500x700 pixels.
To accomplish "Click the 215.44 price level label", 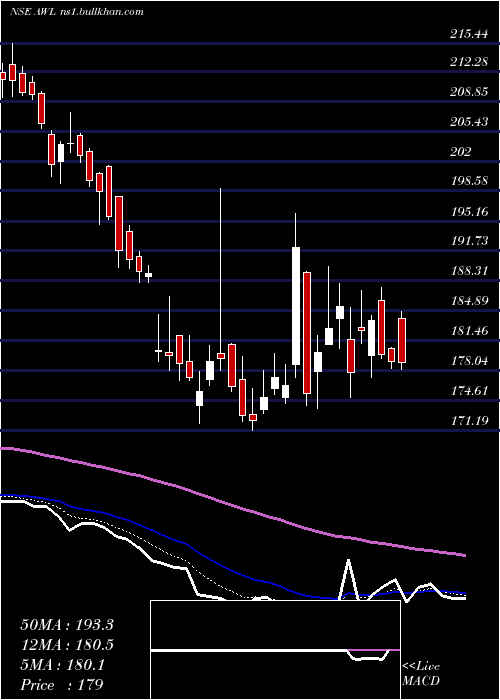I will [x=469, y=33].
